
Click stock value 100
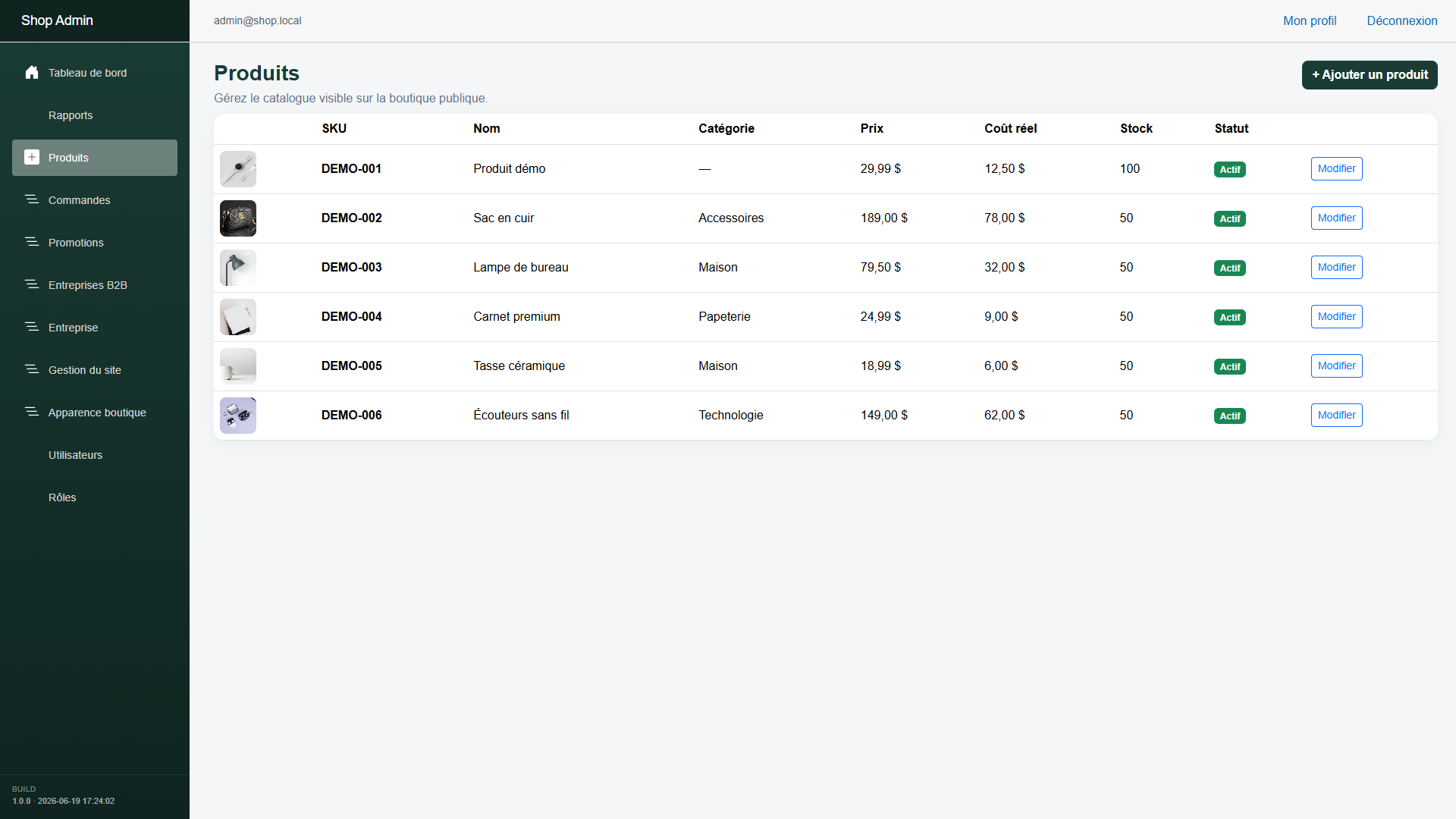[1129, 168]
